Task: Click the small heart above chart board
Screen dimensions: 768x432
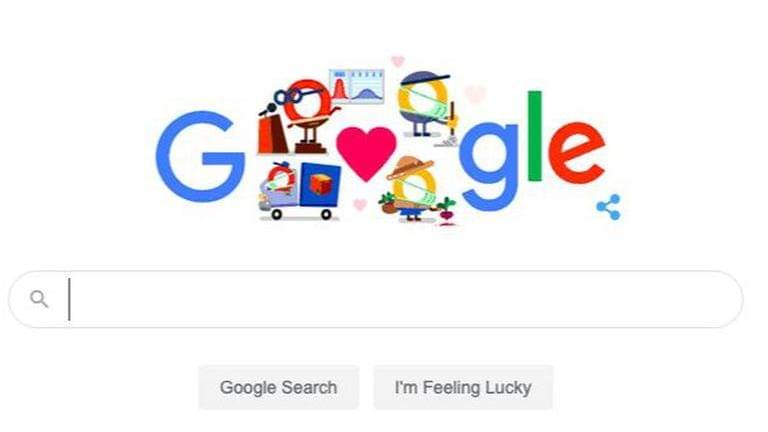Action: point(398,61)
